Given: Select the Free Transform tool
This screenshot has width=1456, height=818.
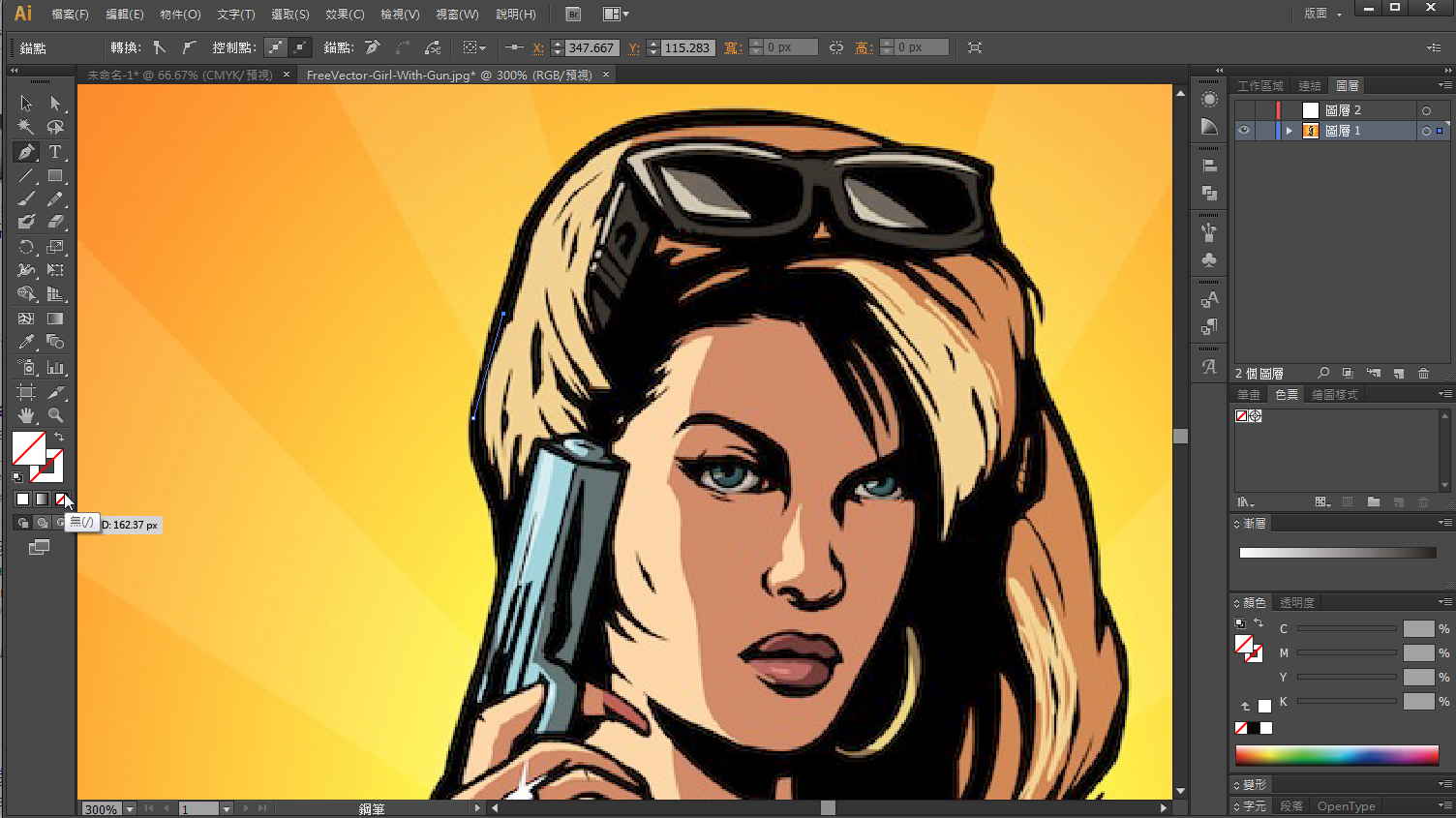Looking at the screenshot, I should coord(55,270).
